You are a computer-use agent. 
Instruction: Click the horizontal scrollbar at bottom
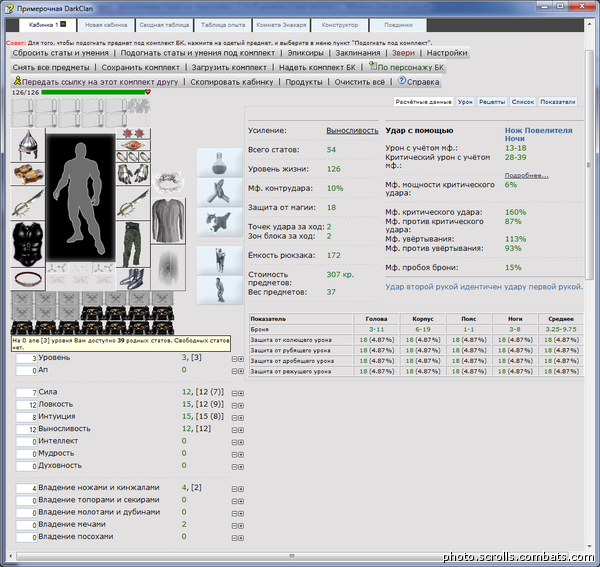(292, 556)
